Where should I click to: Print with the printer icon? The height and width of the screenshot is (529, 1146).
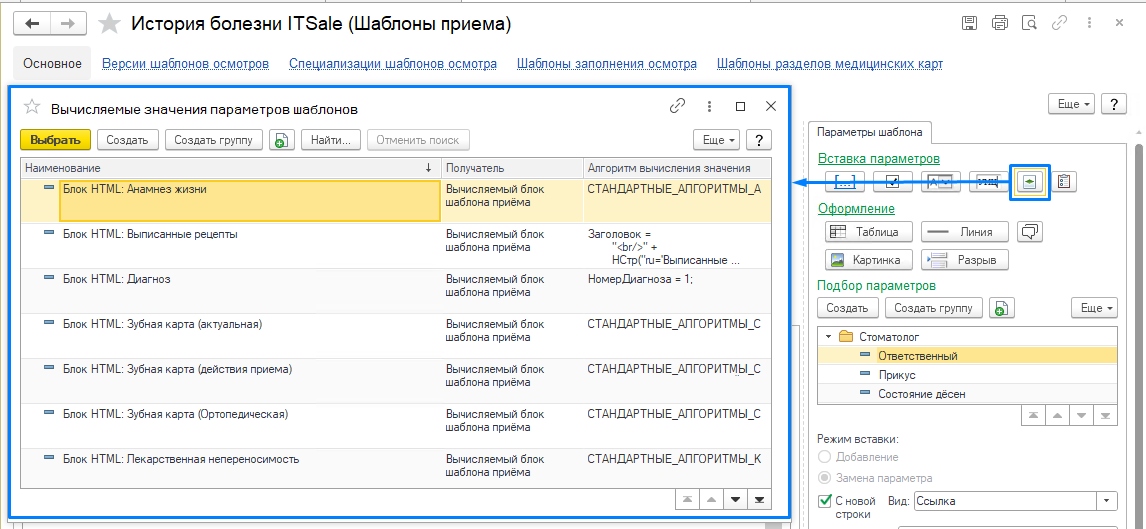tap(1000, 23)
